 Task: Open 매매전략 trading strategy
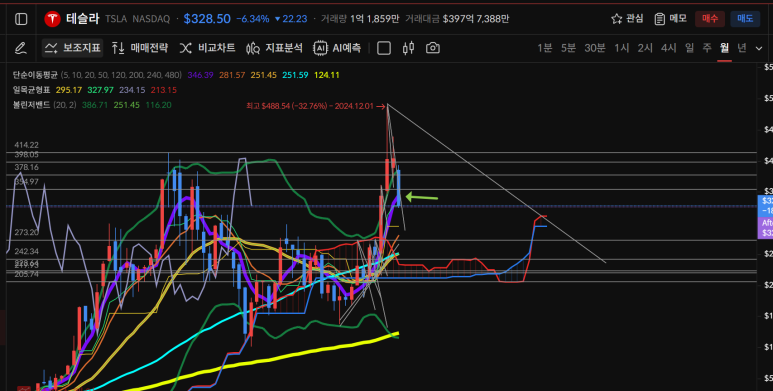[140, 48]
